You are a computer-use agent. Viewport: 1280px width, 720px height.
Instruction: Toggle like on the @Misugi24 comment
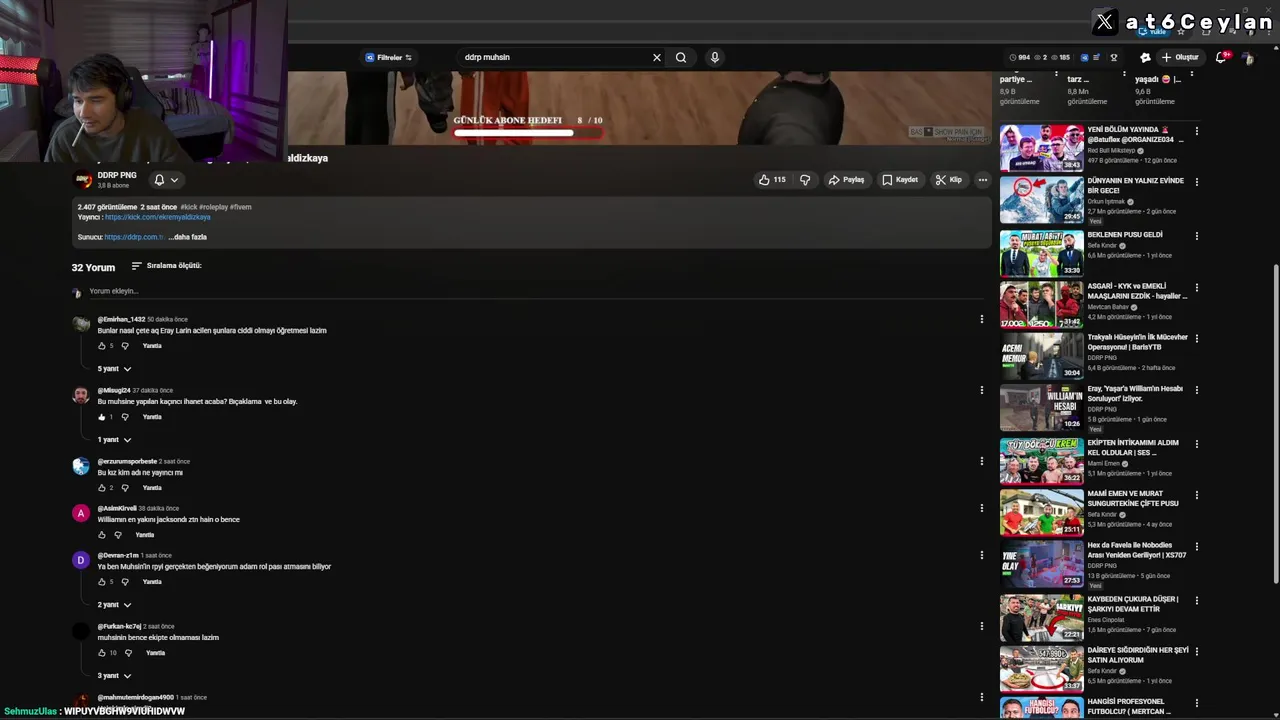coord(101,417)
